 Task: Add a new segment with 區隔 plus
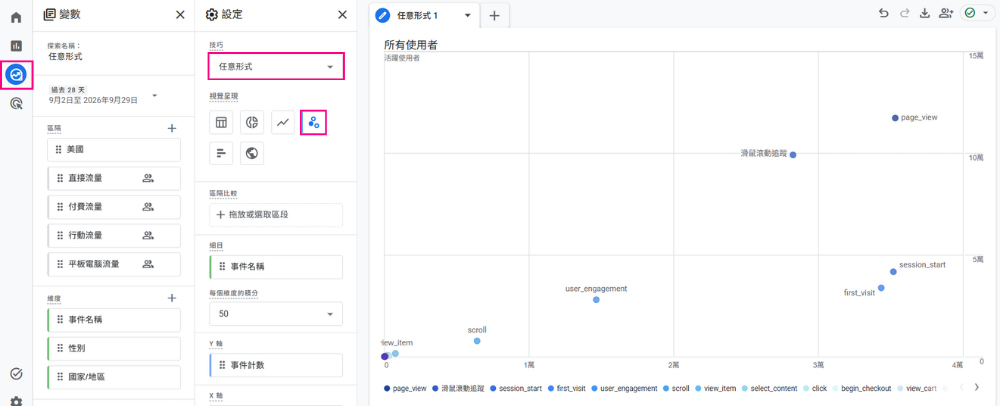pos(172,128)
